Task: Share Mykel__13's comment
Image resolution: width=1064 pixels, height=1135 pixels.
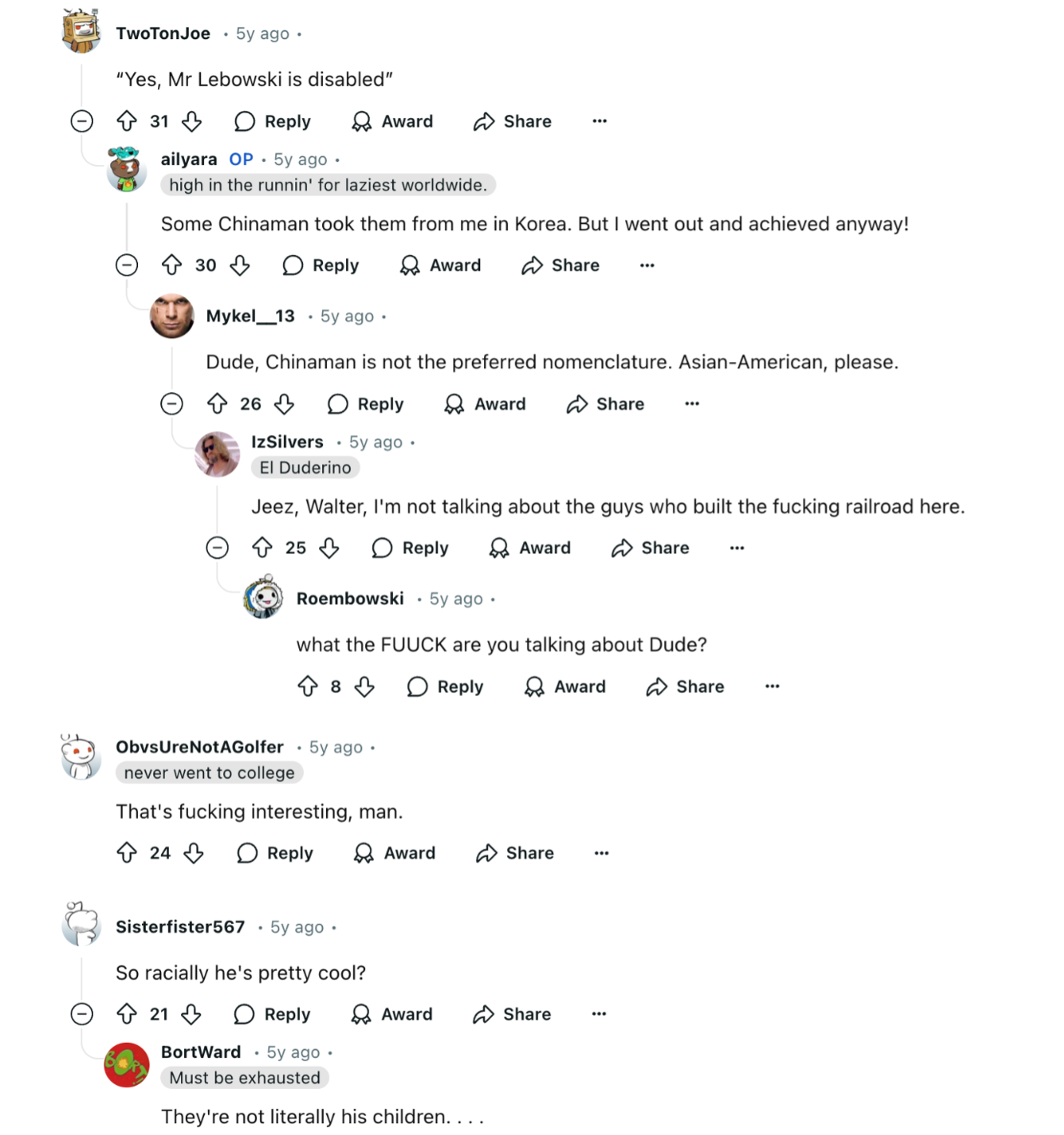Action: coord(605,404)
